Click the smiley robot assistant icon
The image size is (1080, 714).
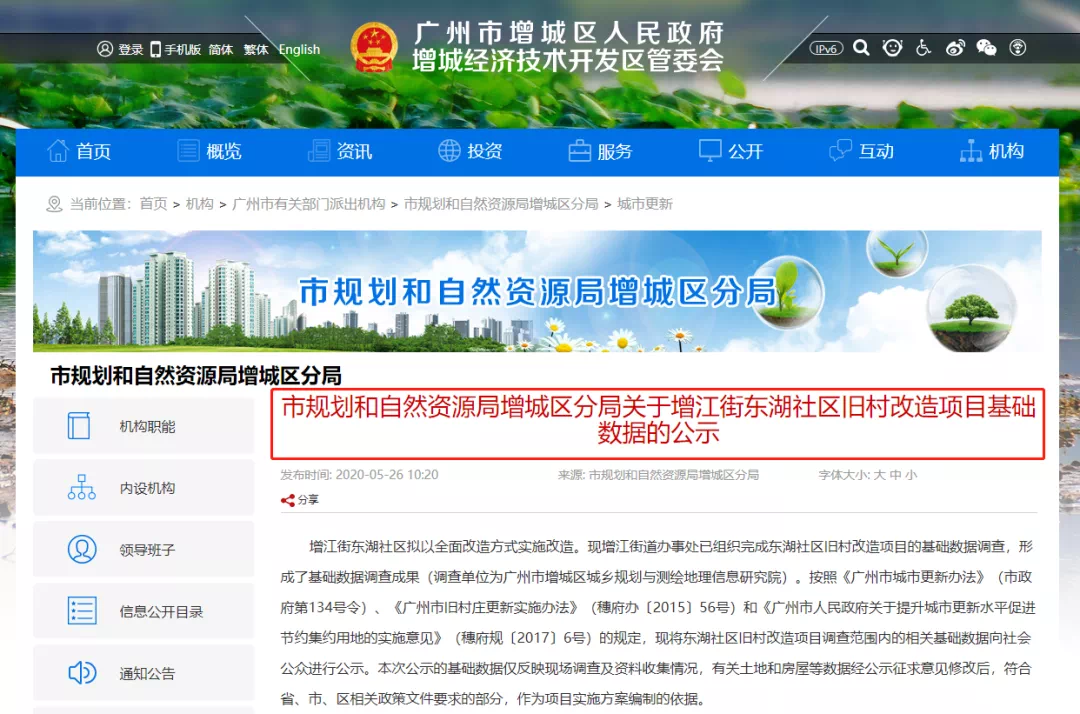coord(892,48)
